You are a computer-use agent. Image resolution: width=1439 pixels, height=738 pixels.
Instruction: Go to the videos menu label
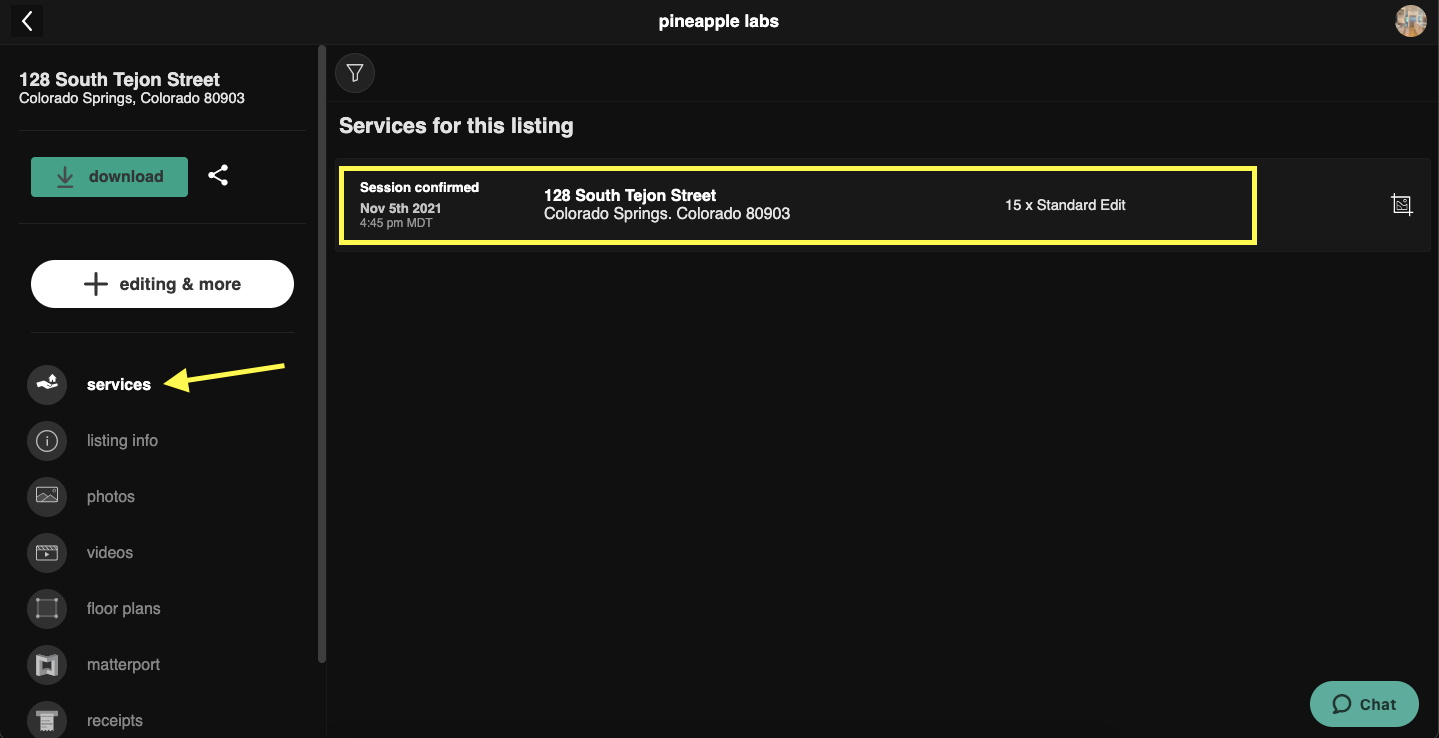110,553
